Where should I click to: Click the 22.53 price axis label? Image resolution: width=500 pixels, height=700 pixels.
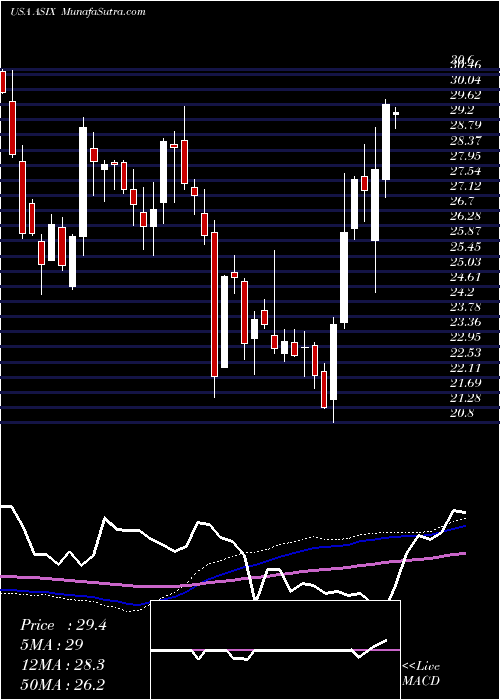(x=466, y=353)
